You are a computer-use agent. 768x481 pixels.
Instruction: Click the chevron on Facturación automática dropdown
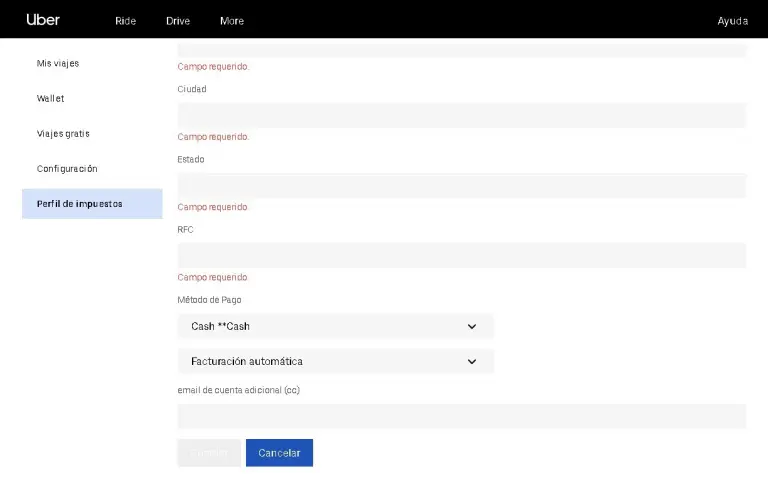(472, 361)
